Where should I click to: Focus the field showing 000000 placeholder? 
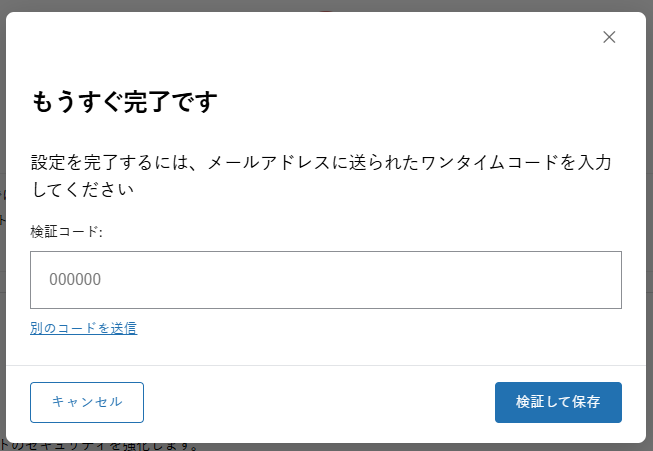[x=326, y=280]
